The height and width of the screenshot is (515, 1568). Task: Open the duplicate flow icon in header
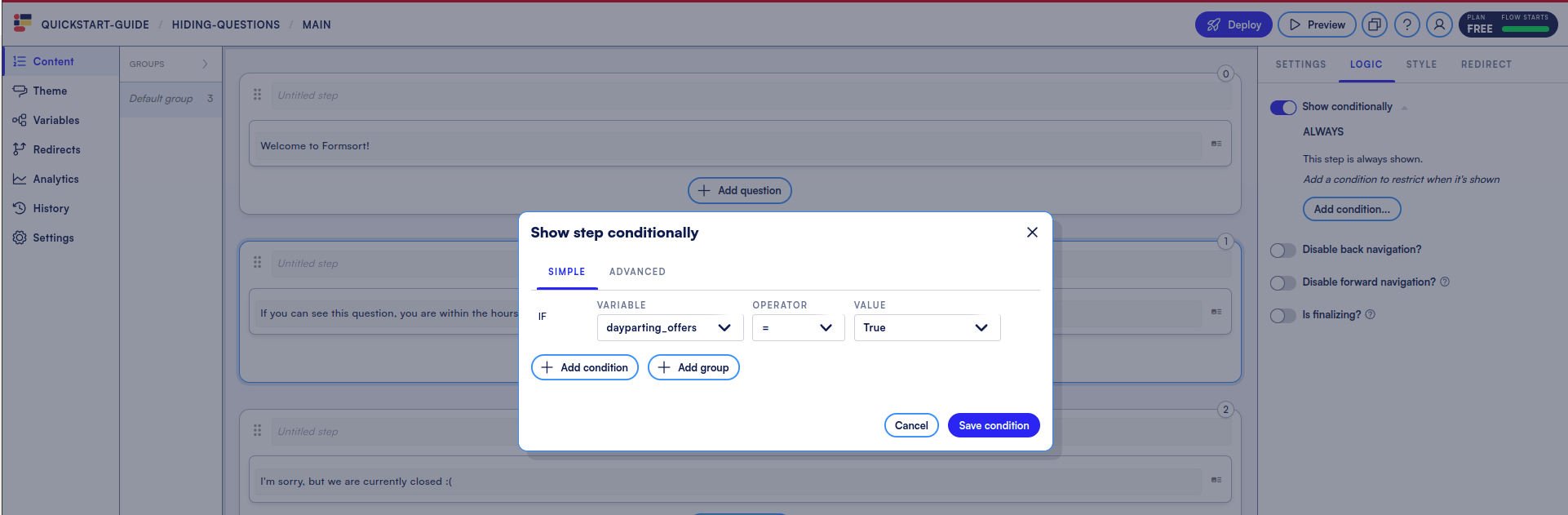click(x=1374, y=24)
